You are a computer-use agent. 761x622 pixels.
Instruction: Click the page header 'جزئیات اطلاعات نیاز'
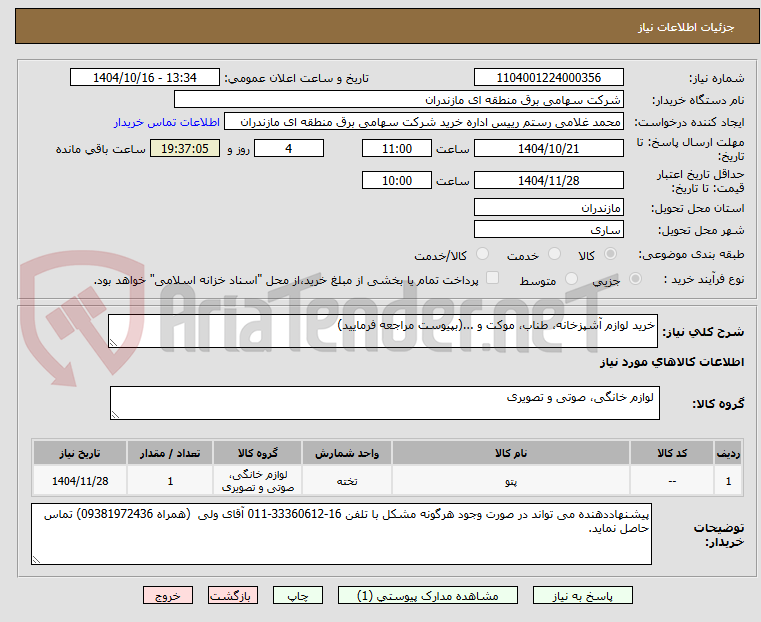point(686,27)
